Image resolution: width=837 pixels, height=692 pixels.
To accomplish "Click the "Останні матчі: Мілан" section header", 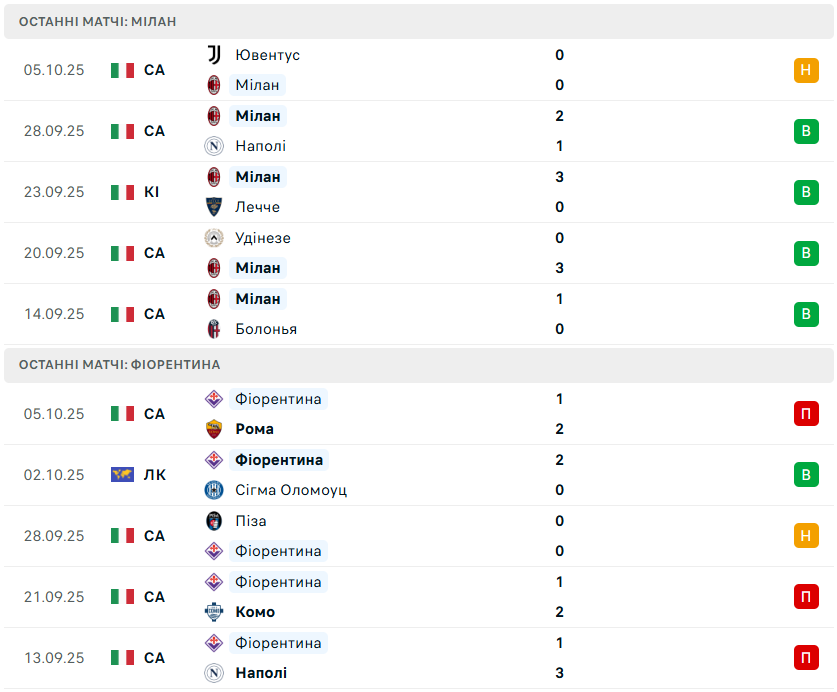I will point(98,21).
